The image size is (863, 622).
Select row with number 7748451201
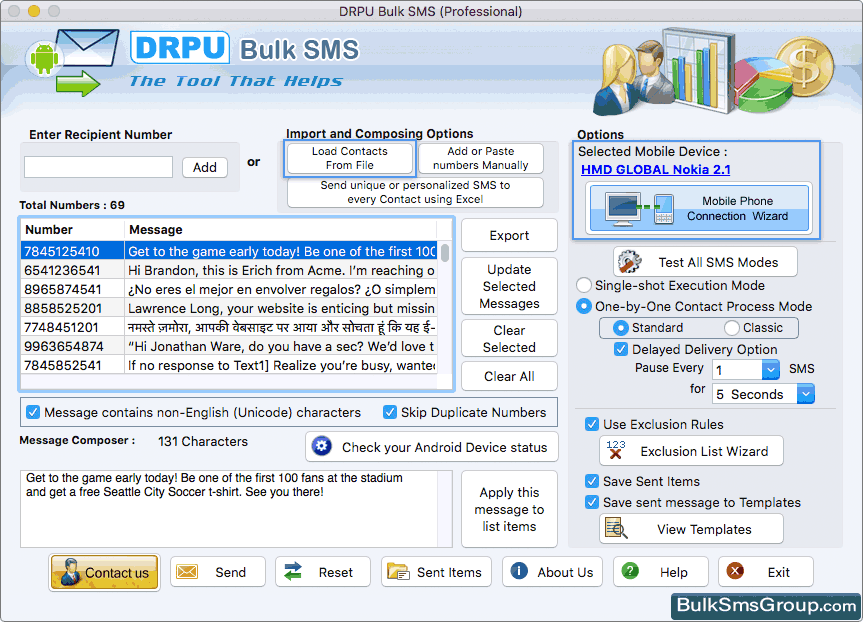click(228, 327)
